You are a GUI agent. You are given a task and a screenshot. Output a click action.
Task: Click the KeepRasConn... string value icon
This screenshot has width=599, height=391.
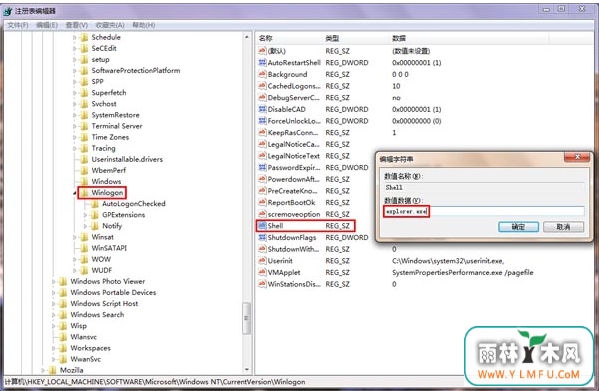click(x=262, y=132)
